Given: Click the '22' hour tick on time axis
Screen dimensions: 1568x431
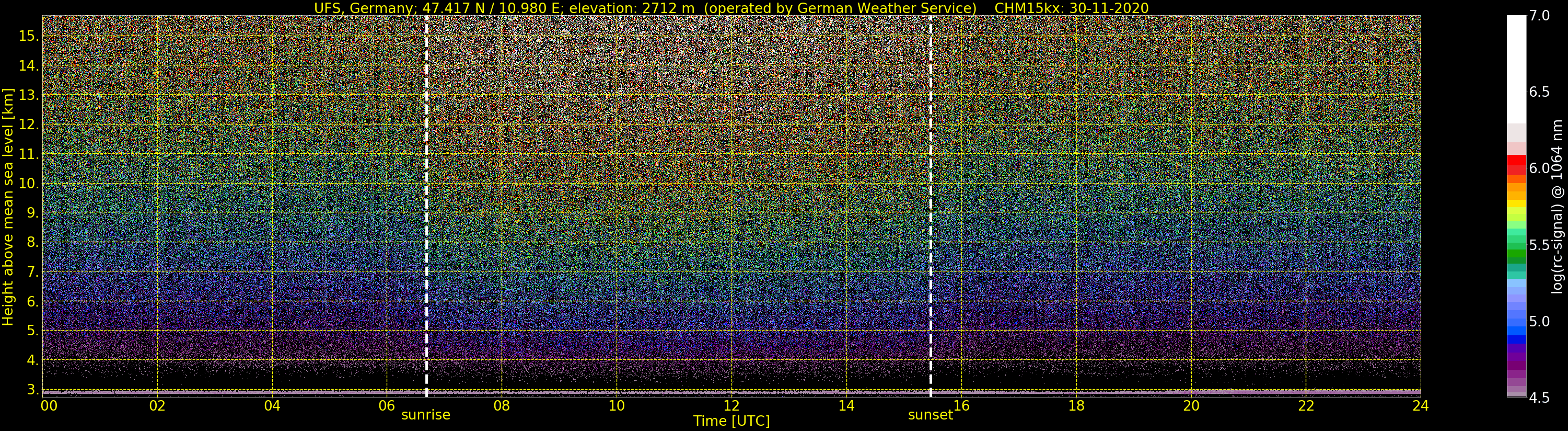Looking at the screenshot, I should [x=1306, y=405].
